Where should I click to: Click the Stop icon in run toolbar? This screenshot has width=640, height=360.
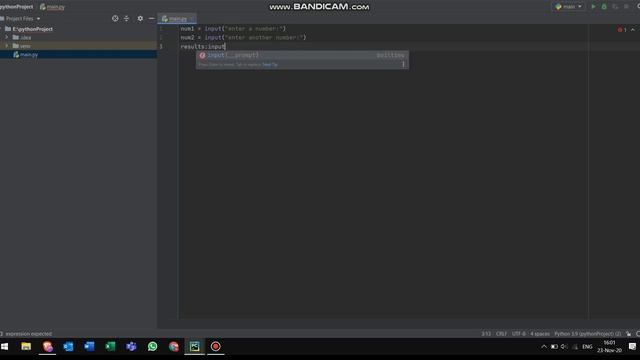pos(626,7)
